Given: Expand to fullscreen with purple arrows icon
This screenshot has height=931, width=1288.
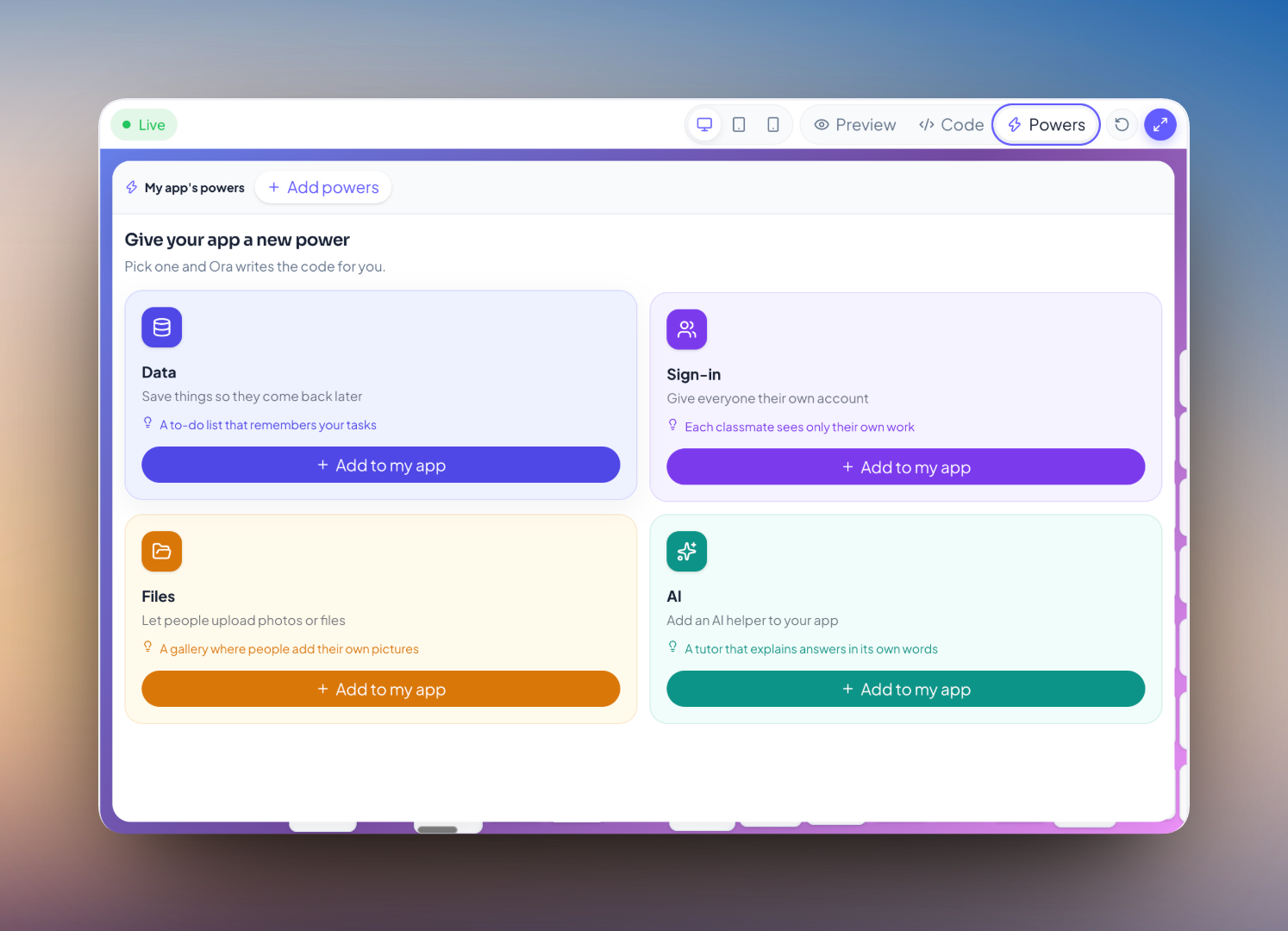Looking at the screenshot, I should point(1160,125).
